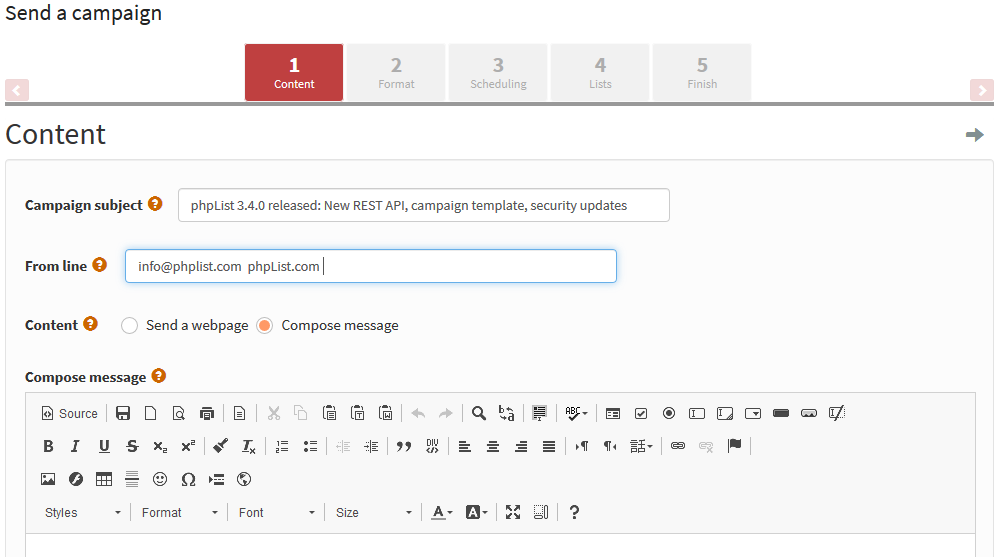Viewport: 1006px width, 557px height.
Task: Open the spell check ABC dropdown
Action: tap(576, 413)
